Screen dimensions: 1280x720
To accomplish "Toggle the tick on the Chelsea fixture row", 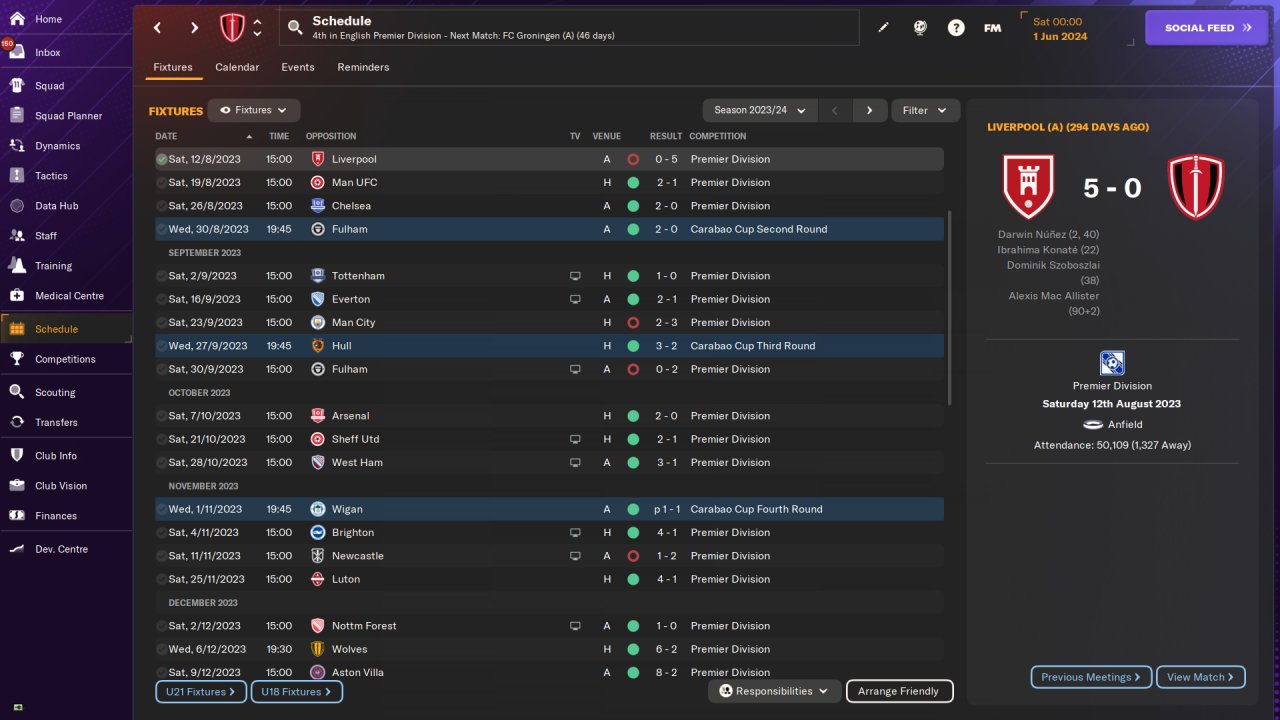I will pyautogui.click(x=162, y=206).
